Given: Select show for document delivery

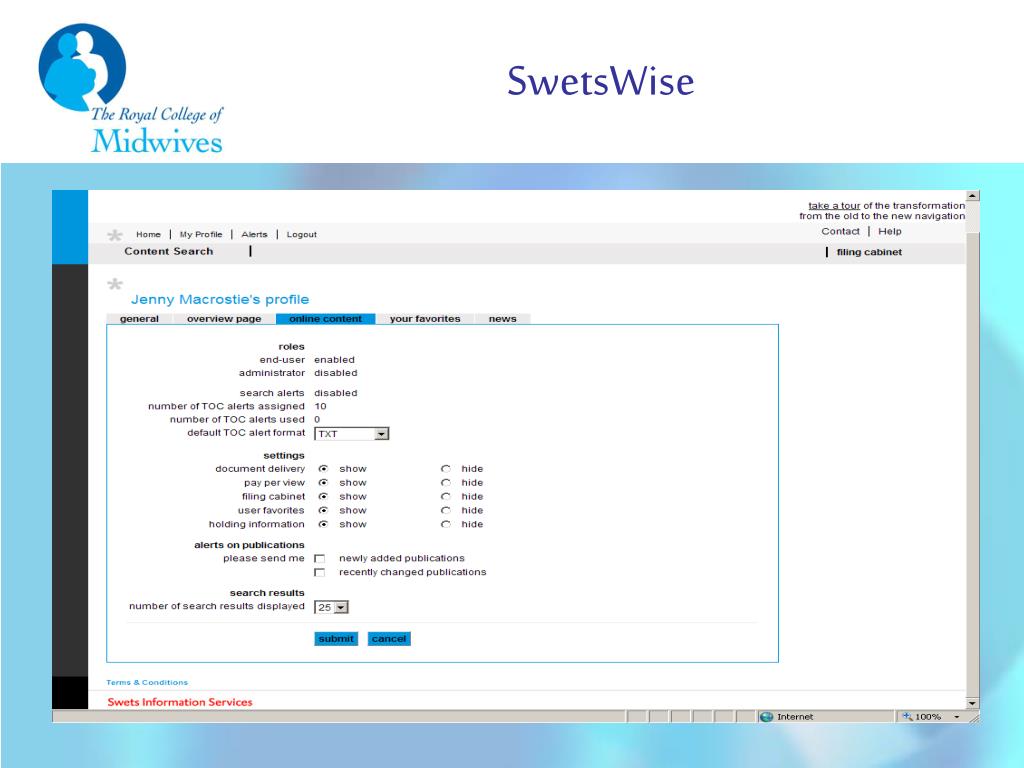Looking at the screenshot, I should (323, 469).
